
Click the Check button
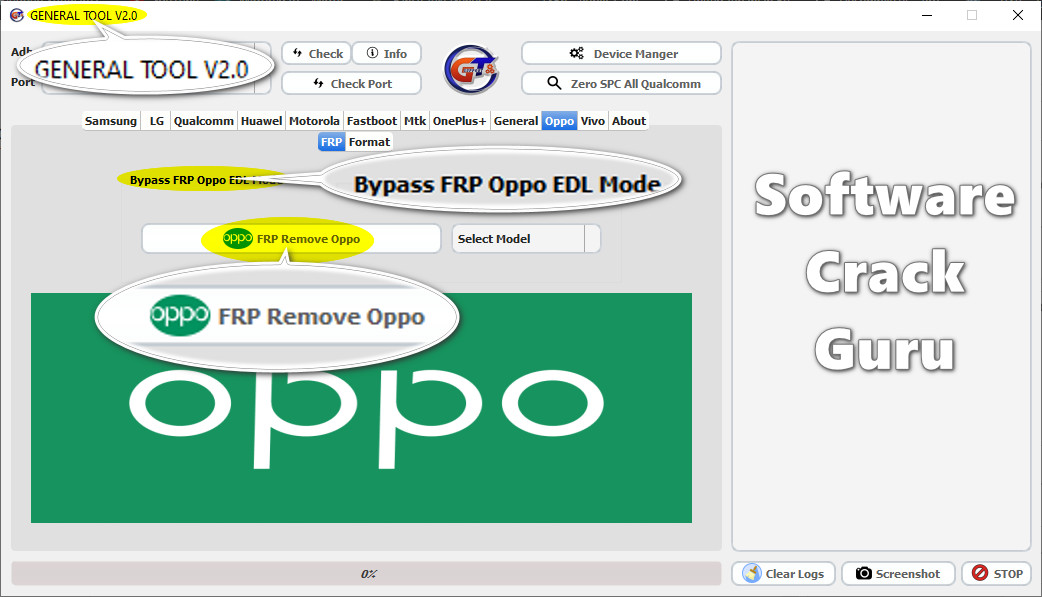317,53
